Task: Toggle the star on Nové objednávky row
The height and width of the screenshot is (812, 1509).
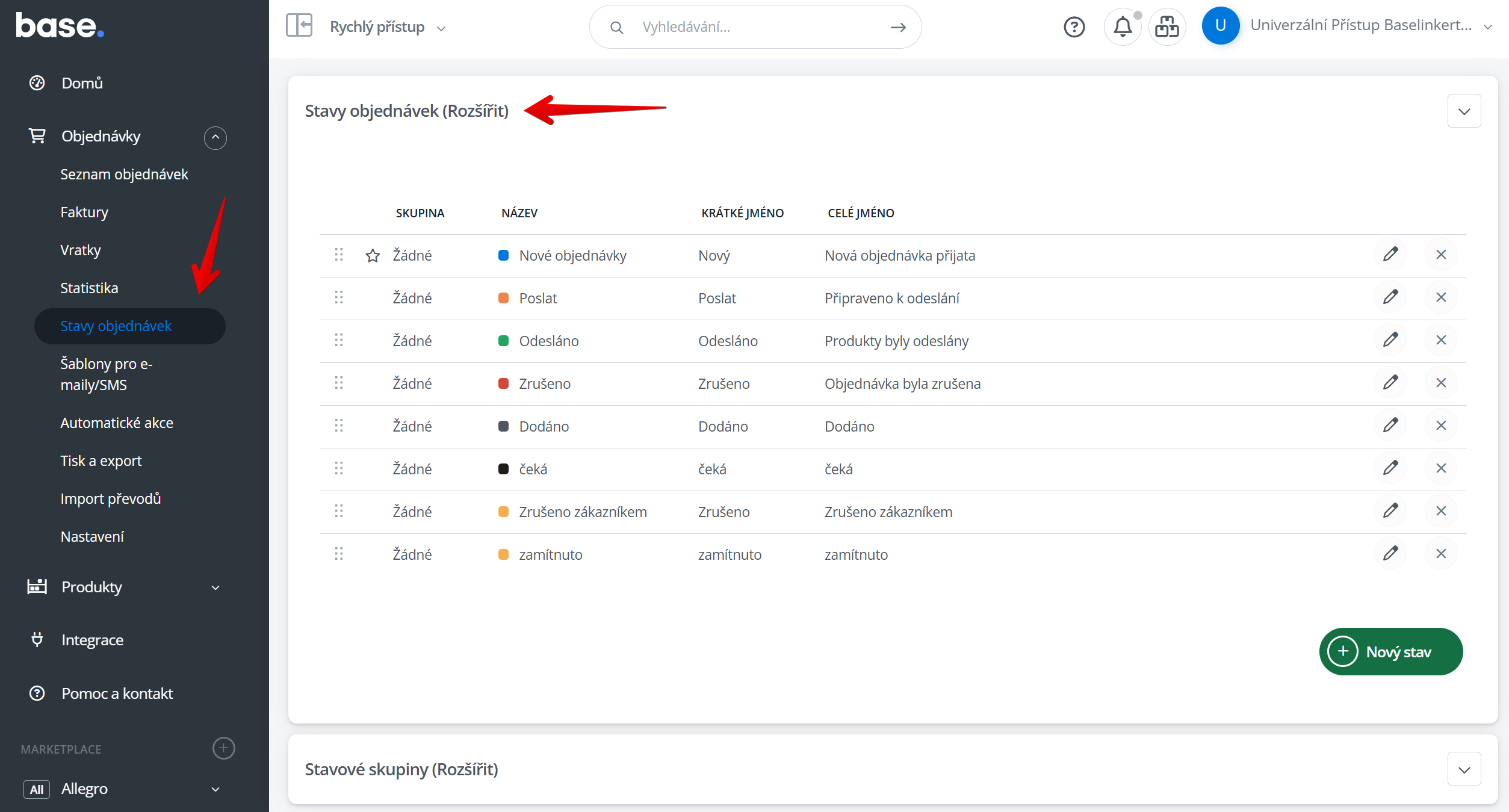Action: click(373, 256)
